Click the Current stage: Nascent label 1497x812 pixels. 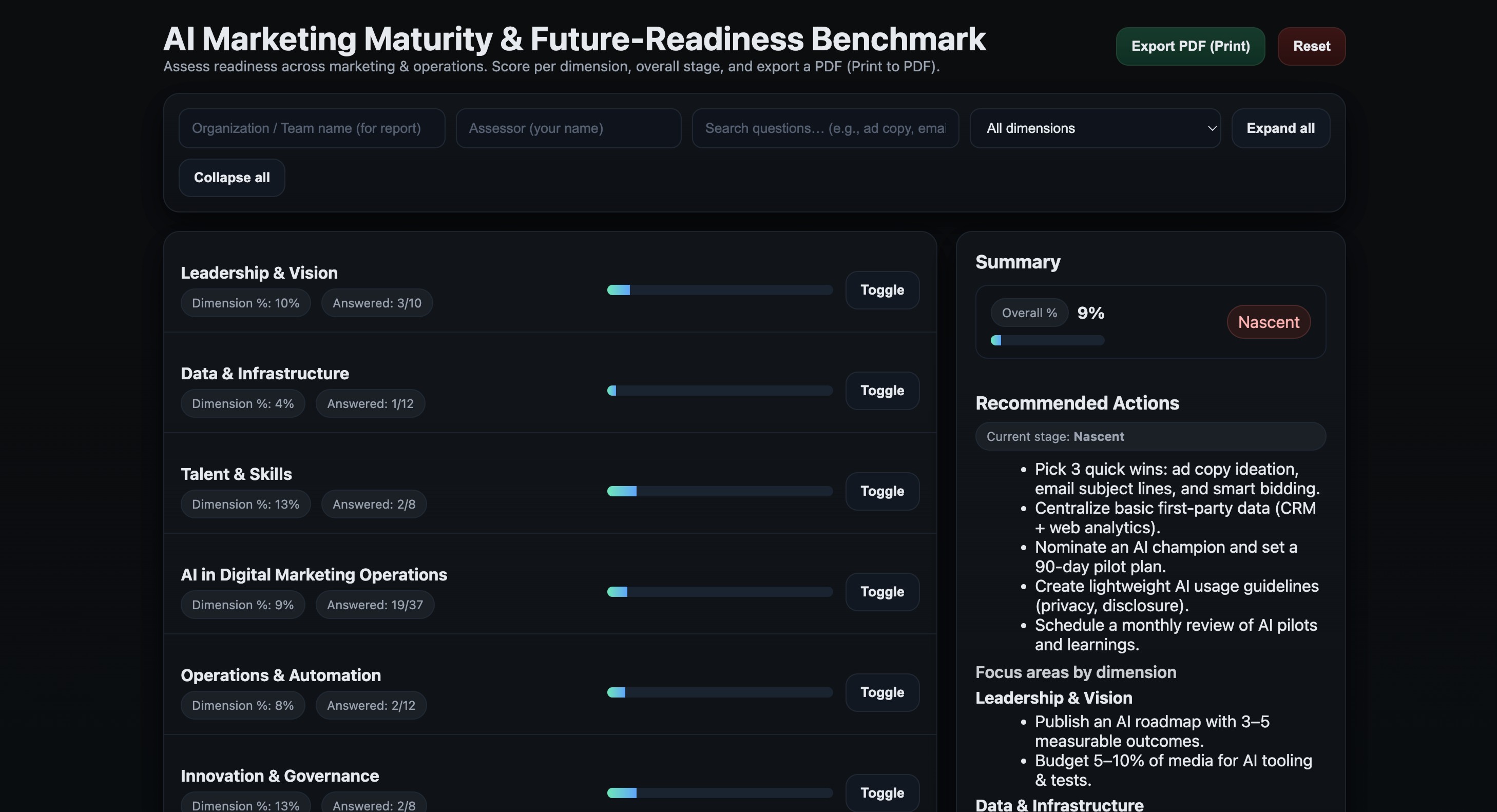[1055, 436]
